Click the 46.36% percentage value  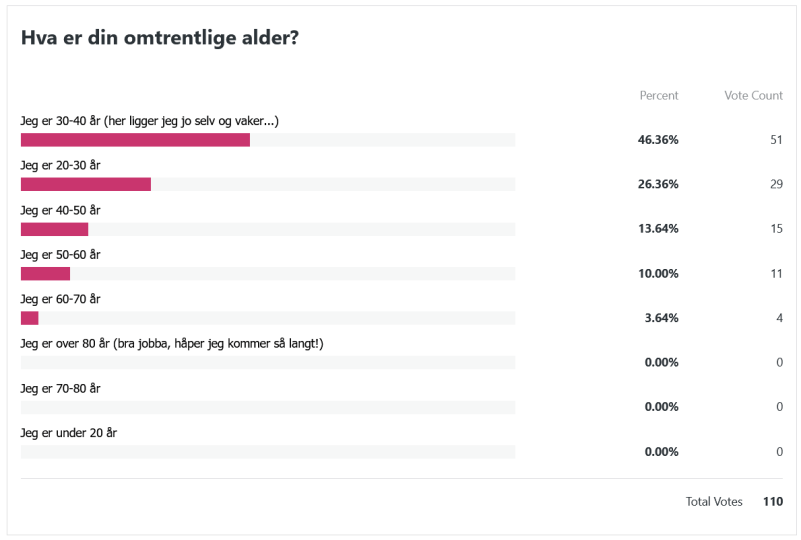tap(658, 140)
